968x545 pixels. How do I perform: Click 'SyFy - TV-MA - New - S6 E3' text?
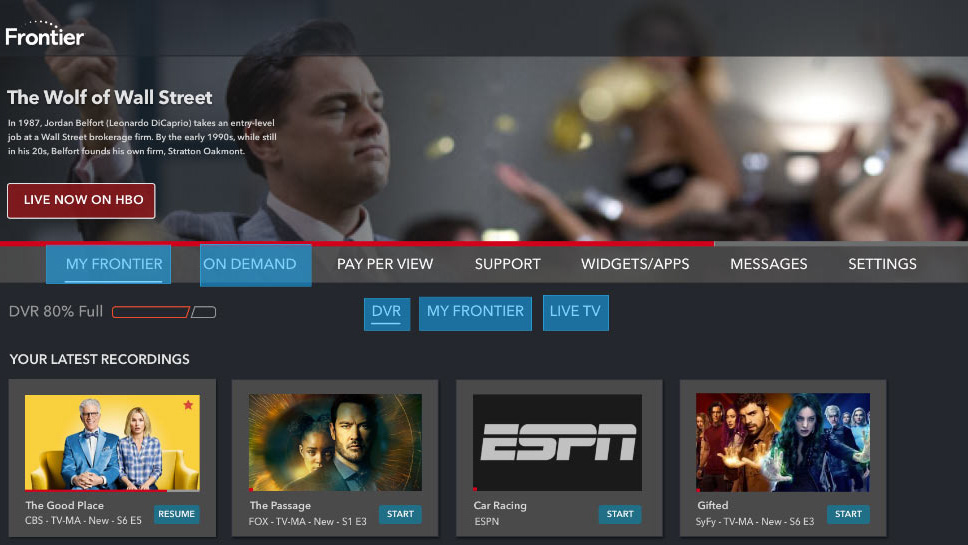[754, 522]
